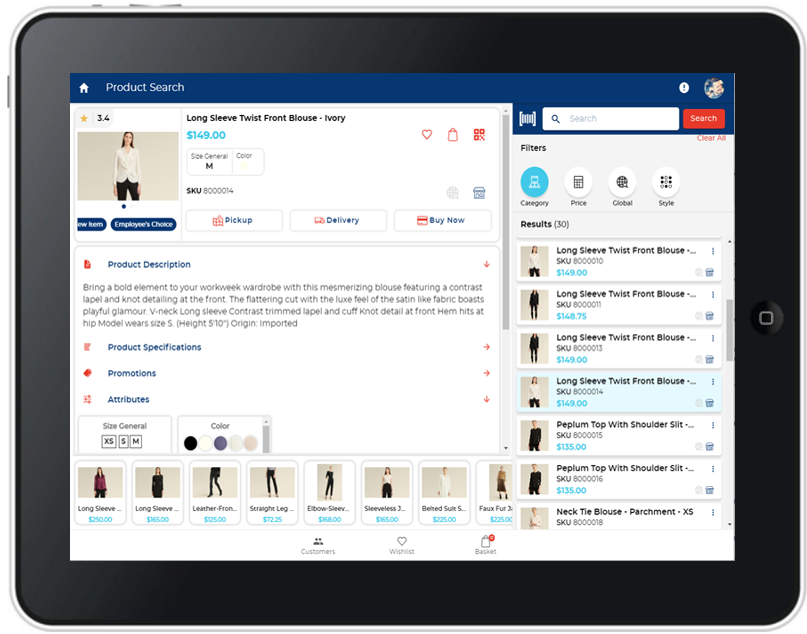Open the main blouse product image
This screenshot has width=807, height=634.
click(128, 166)
